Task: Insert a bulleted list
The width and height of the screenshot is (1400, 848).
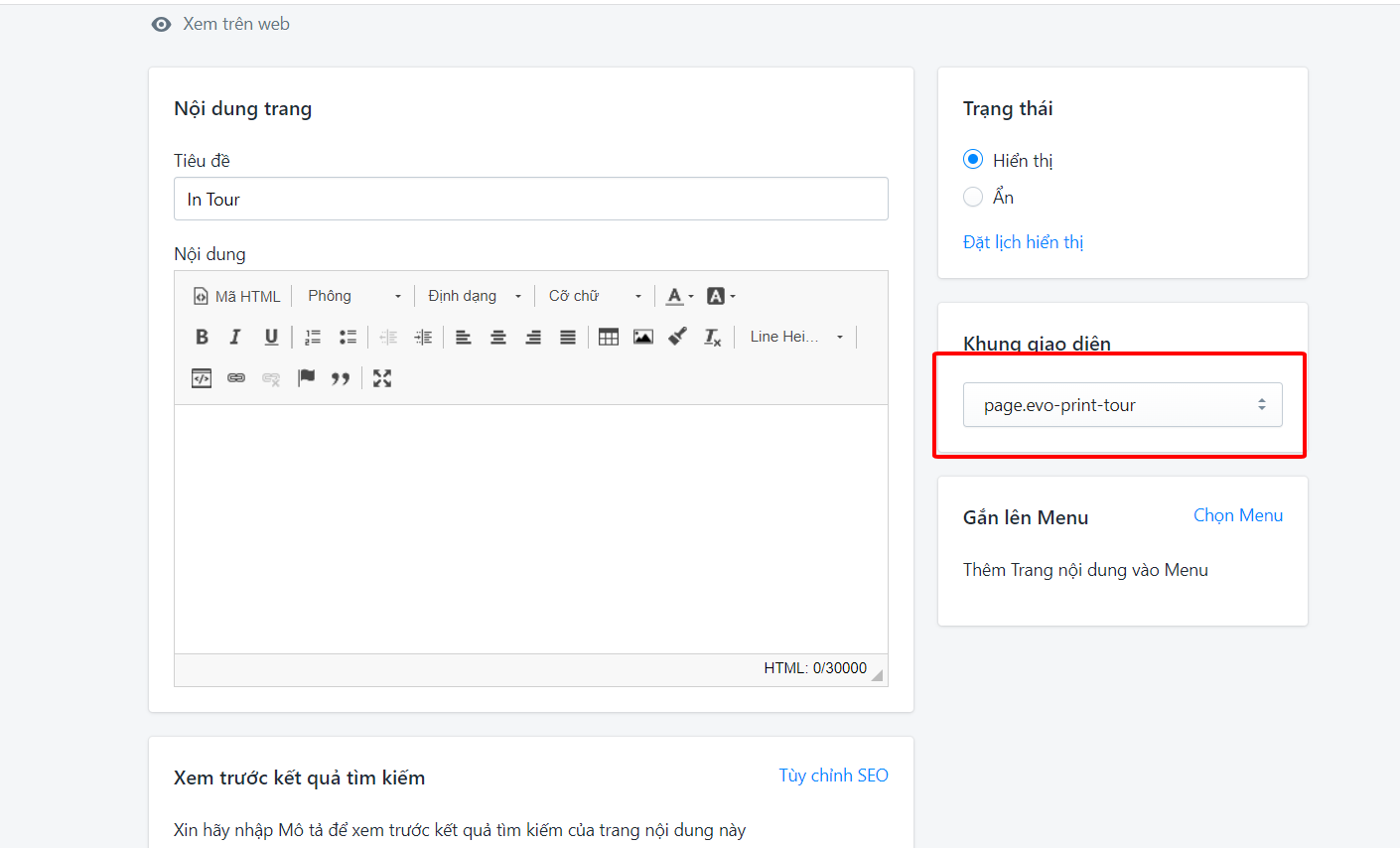Action: pos(348,337)
